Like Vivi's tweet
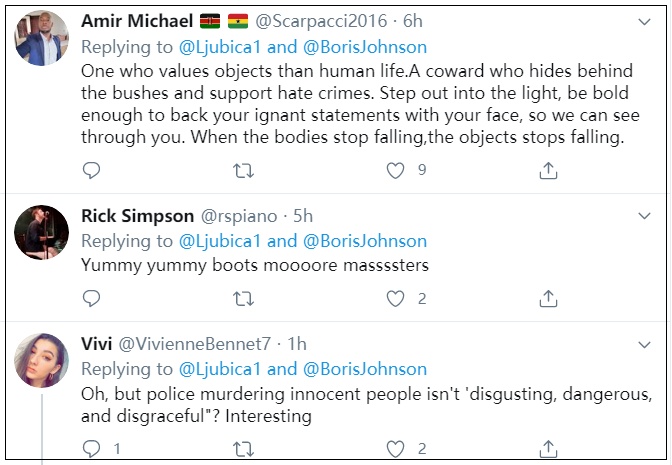 point(396,448)
